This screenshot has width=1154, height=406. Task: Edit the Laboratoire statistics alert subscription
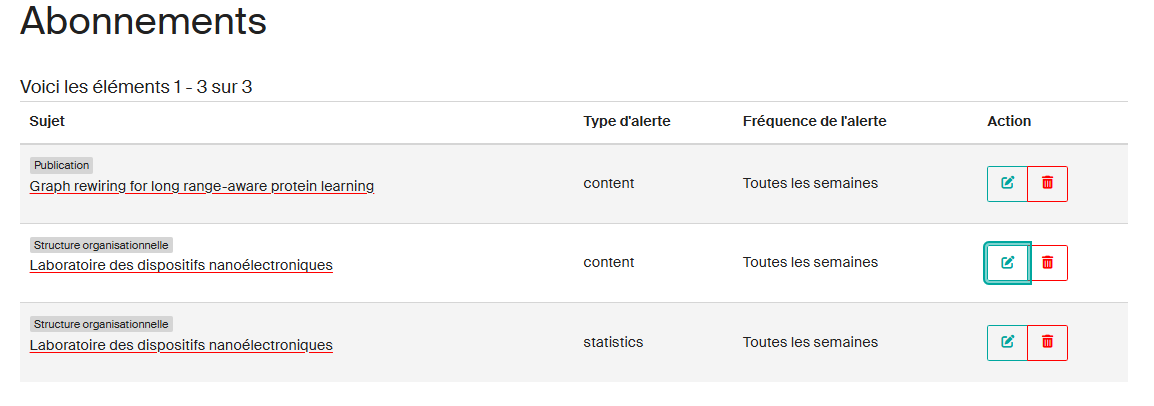[x=1007, y=343]
